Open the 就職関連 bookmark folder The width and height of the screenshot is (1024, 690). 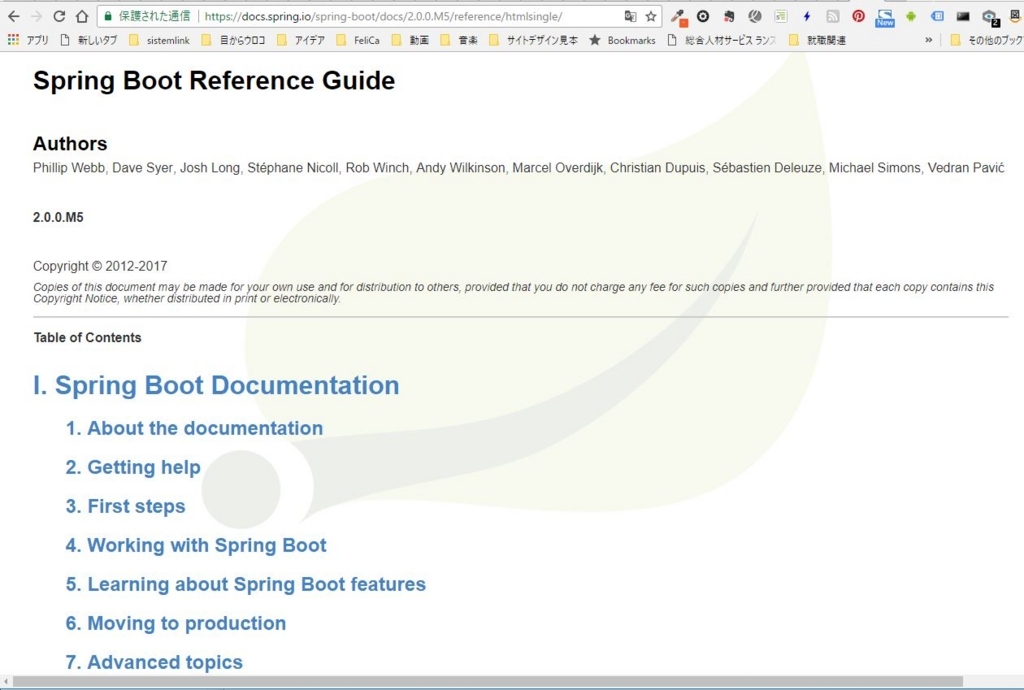pos(817,40)
